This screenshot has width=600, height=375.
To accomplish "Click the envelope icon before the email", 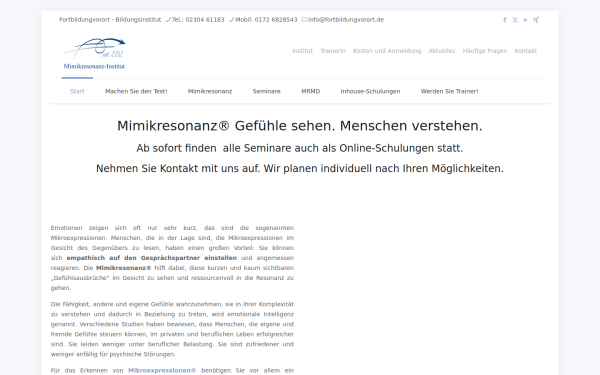I will 304,20.
